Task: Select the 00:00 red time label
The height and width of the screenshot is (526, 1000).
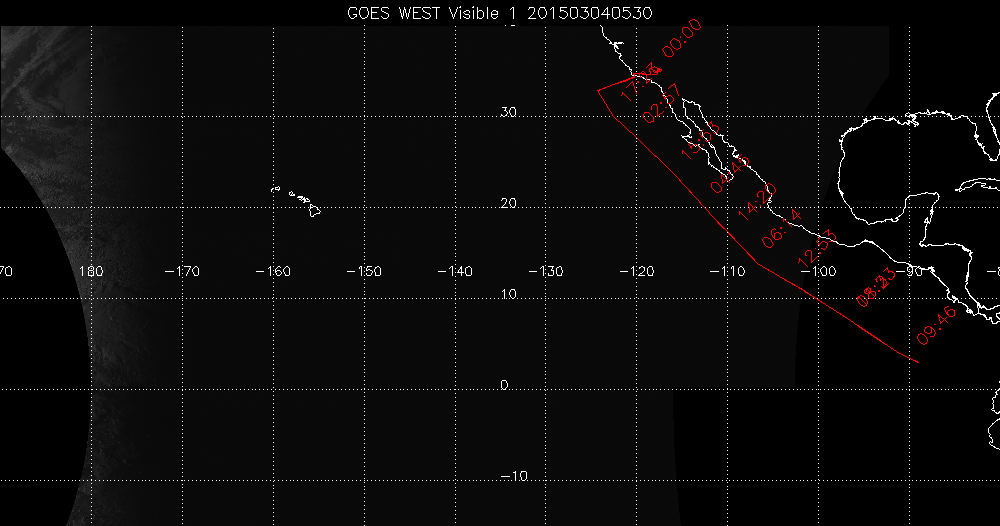Action: pyautogui.click(x=679, y=40)
